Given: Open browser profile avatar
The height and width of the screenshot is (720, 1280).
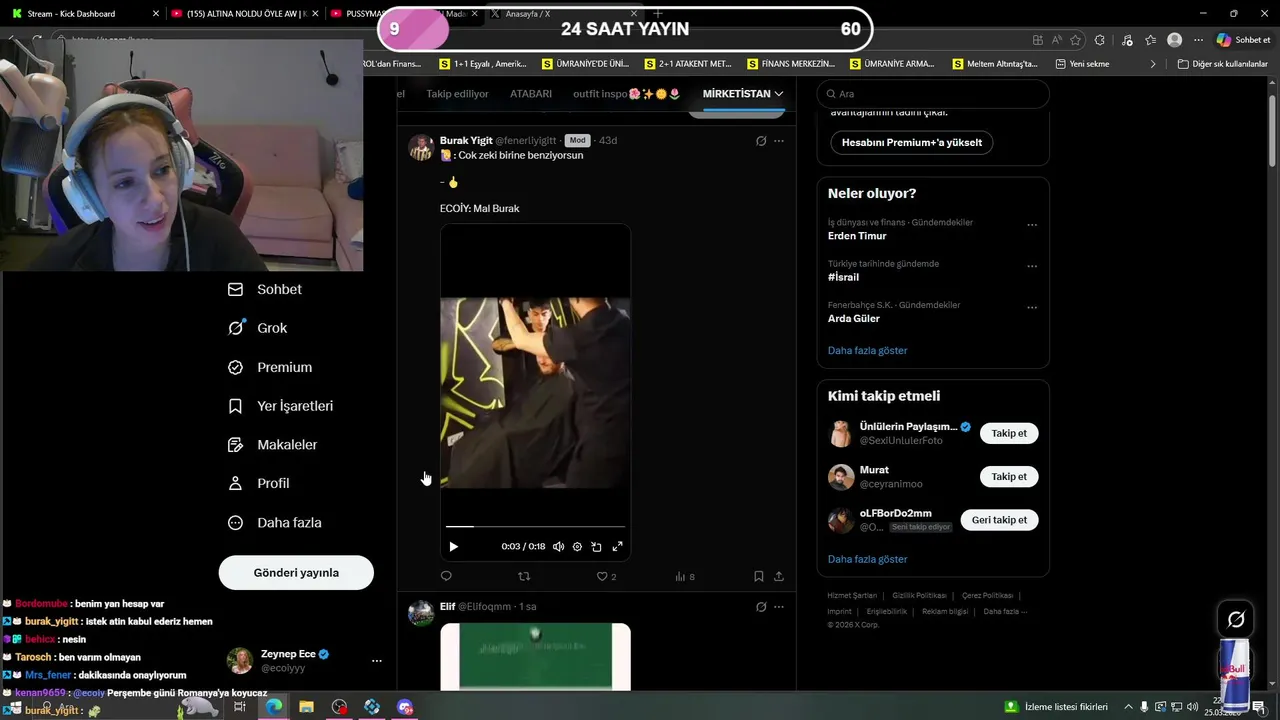Looking at the screenshot, I should [x=1174, y=40].
